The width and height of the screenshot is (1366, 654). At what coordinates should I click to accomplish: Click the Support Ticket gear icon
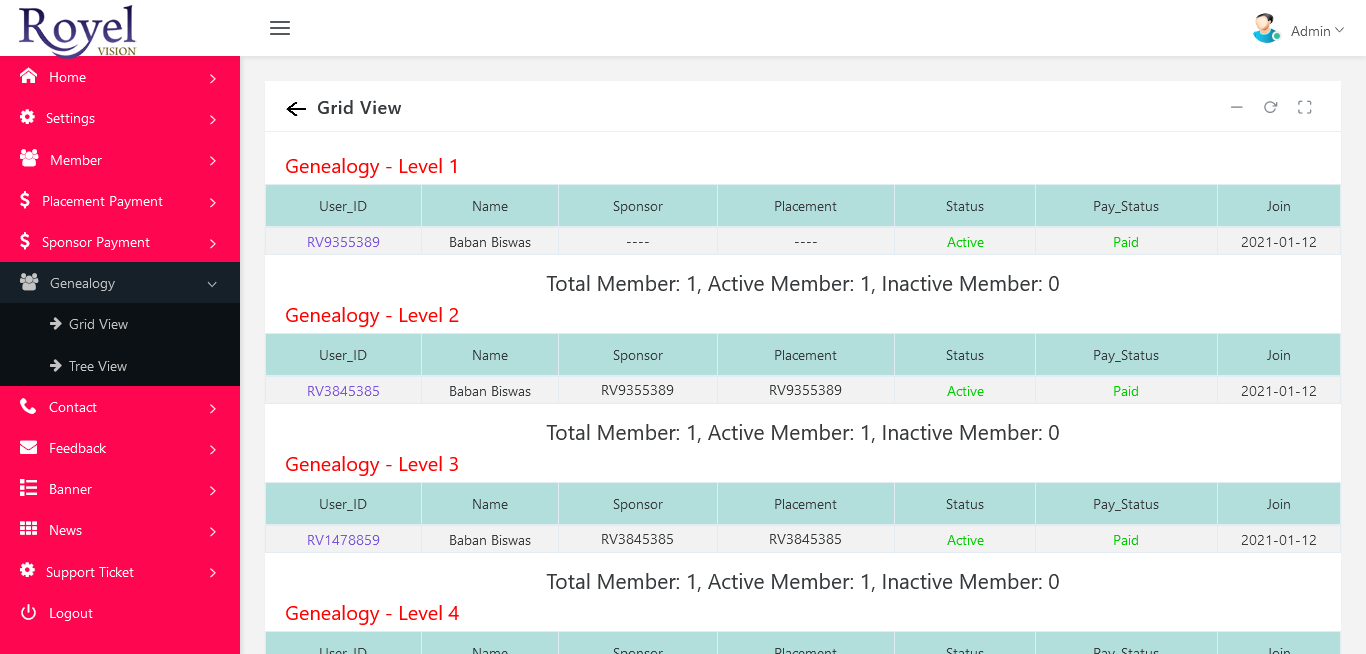coord(27,571)
